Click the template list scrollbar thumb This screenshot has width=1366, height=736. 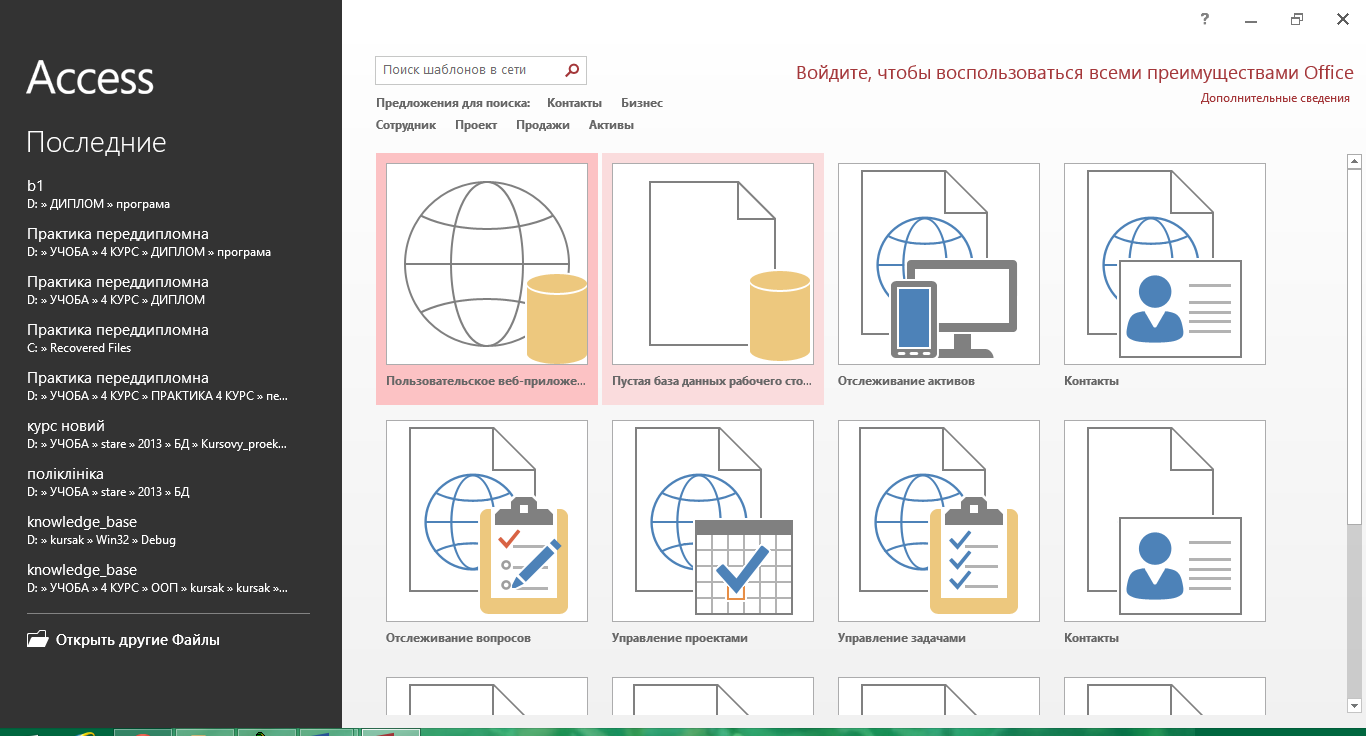[x=1354, y=346]
